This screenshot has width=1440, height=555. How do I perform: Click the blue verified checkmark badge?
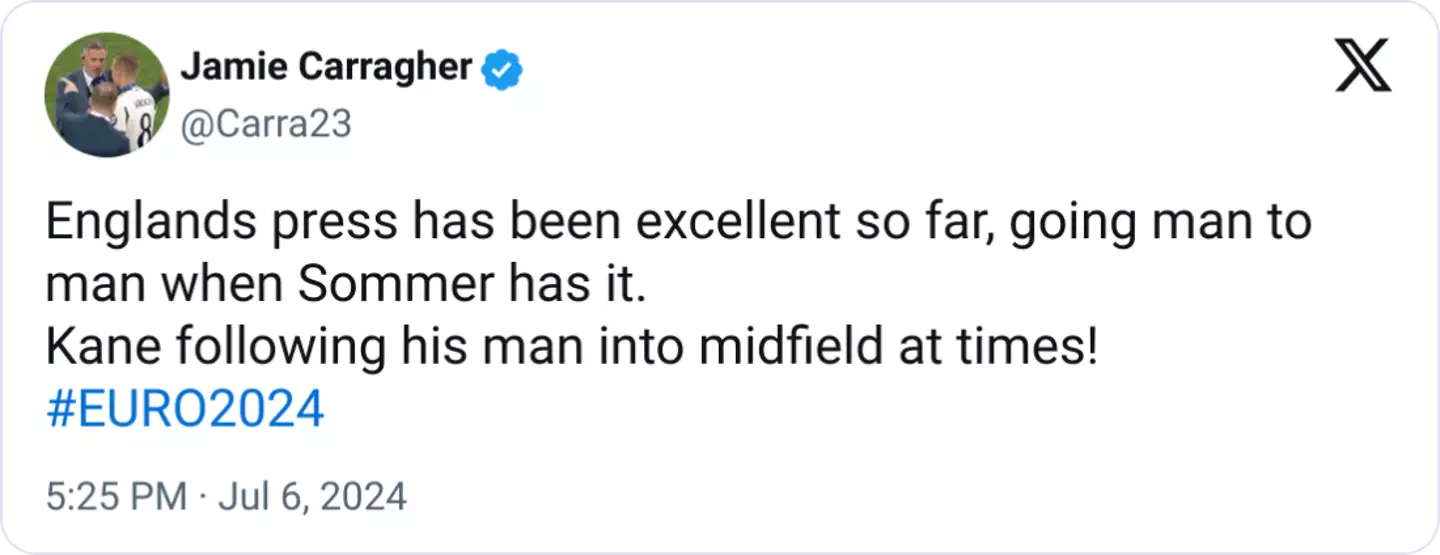[501, 69]
